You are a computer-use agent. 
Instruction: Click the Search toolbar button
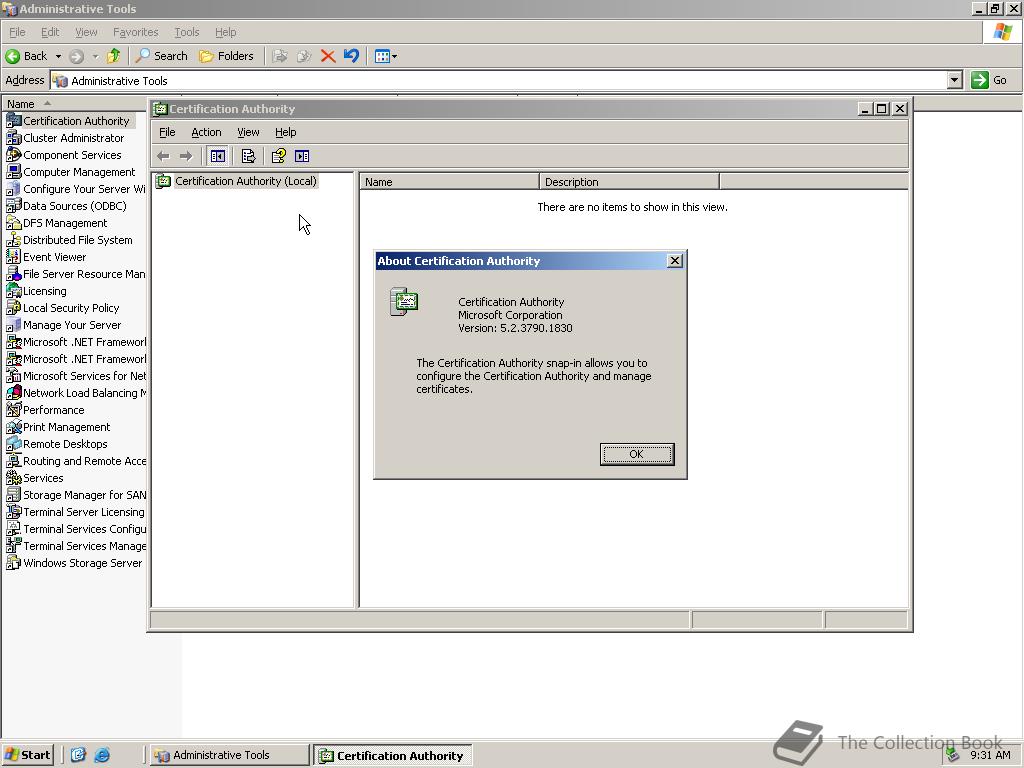click(161, 56)
